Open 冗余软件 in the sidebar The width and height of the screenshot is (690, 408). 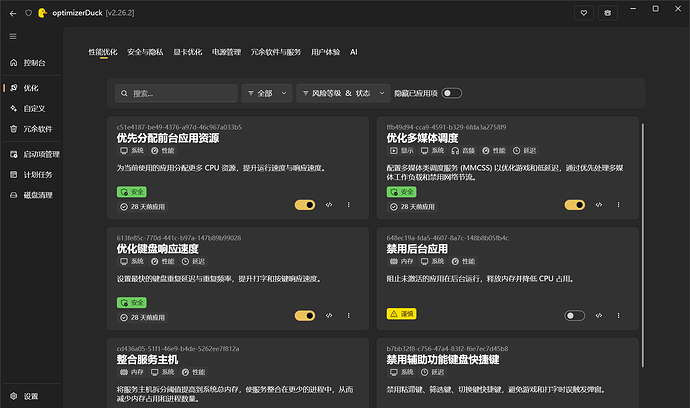32,129
